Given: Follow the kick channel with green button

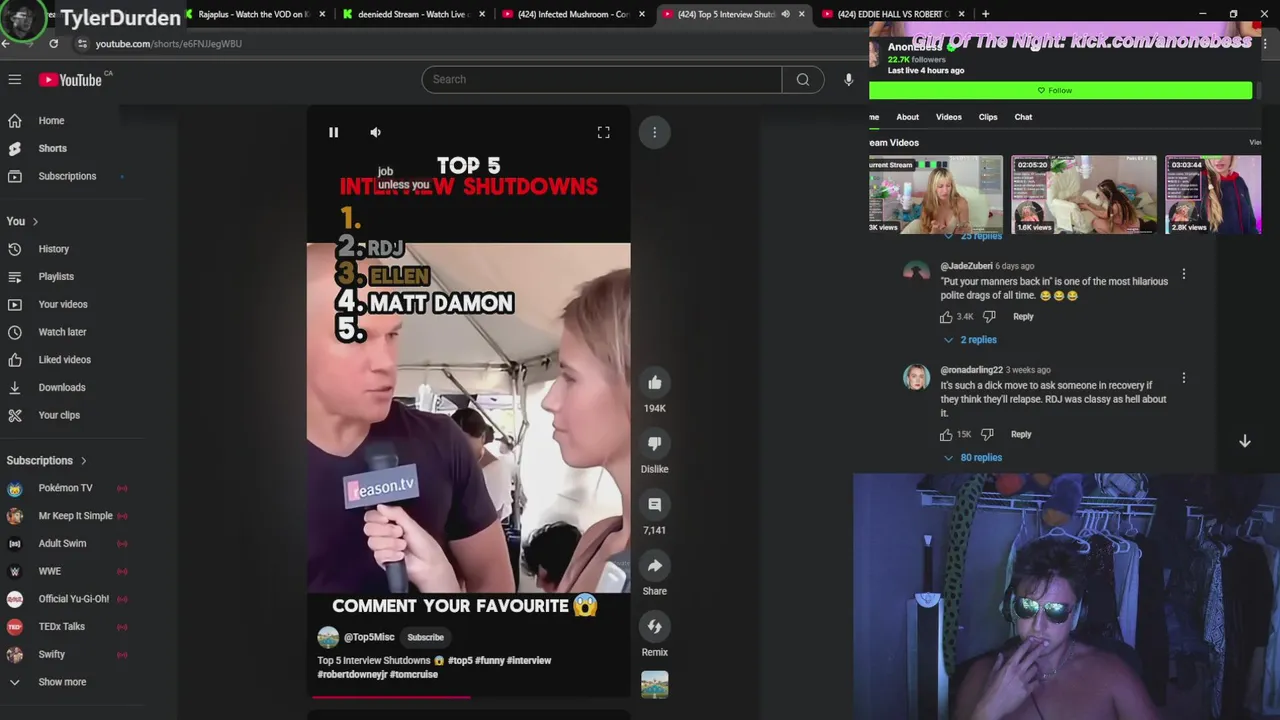Looking at the screenshot, I should coord(1060,90).
